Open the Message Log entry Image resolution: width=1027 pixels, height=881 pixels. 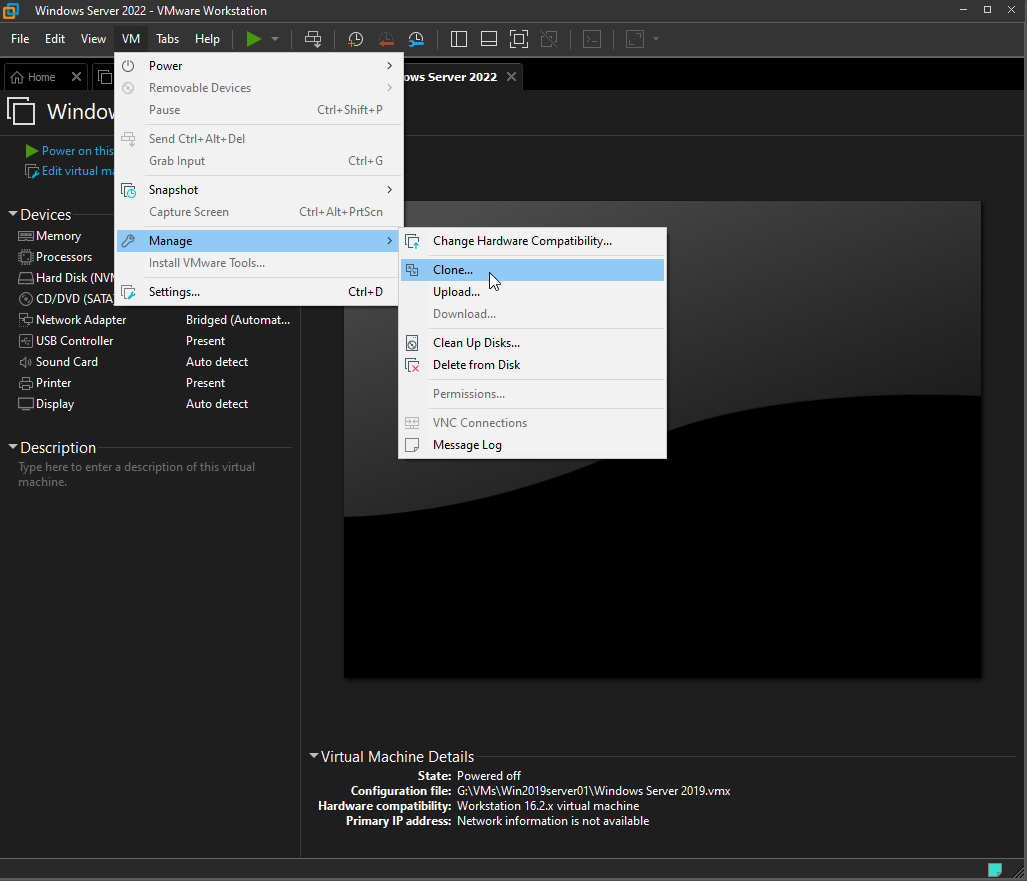point(532,445)
